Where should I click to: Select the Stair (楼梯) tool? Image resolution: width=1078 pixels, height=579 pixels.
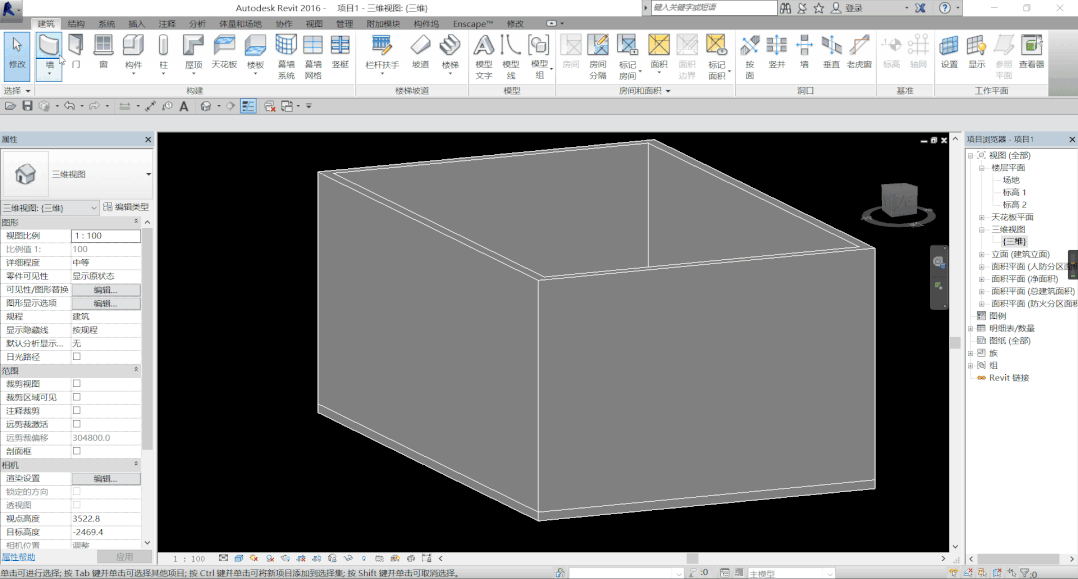[450, 52]
